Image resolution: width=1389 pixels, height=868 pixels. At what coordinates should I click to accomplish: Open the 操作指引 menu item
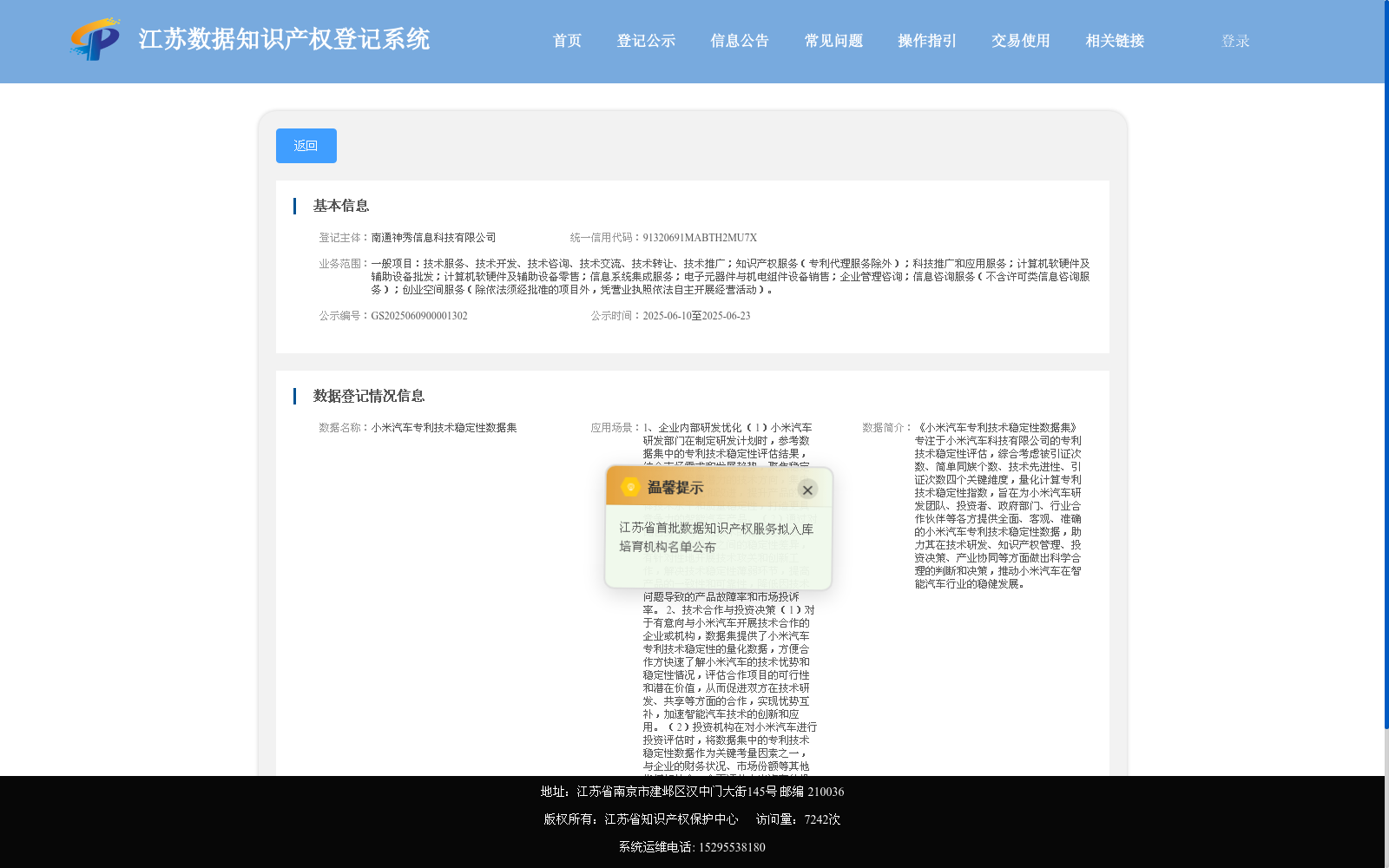(x=927, y=41)
